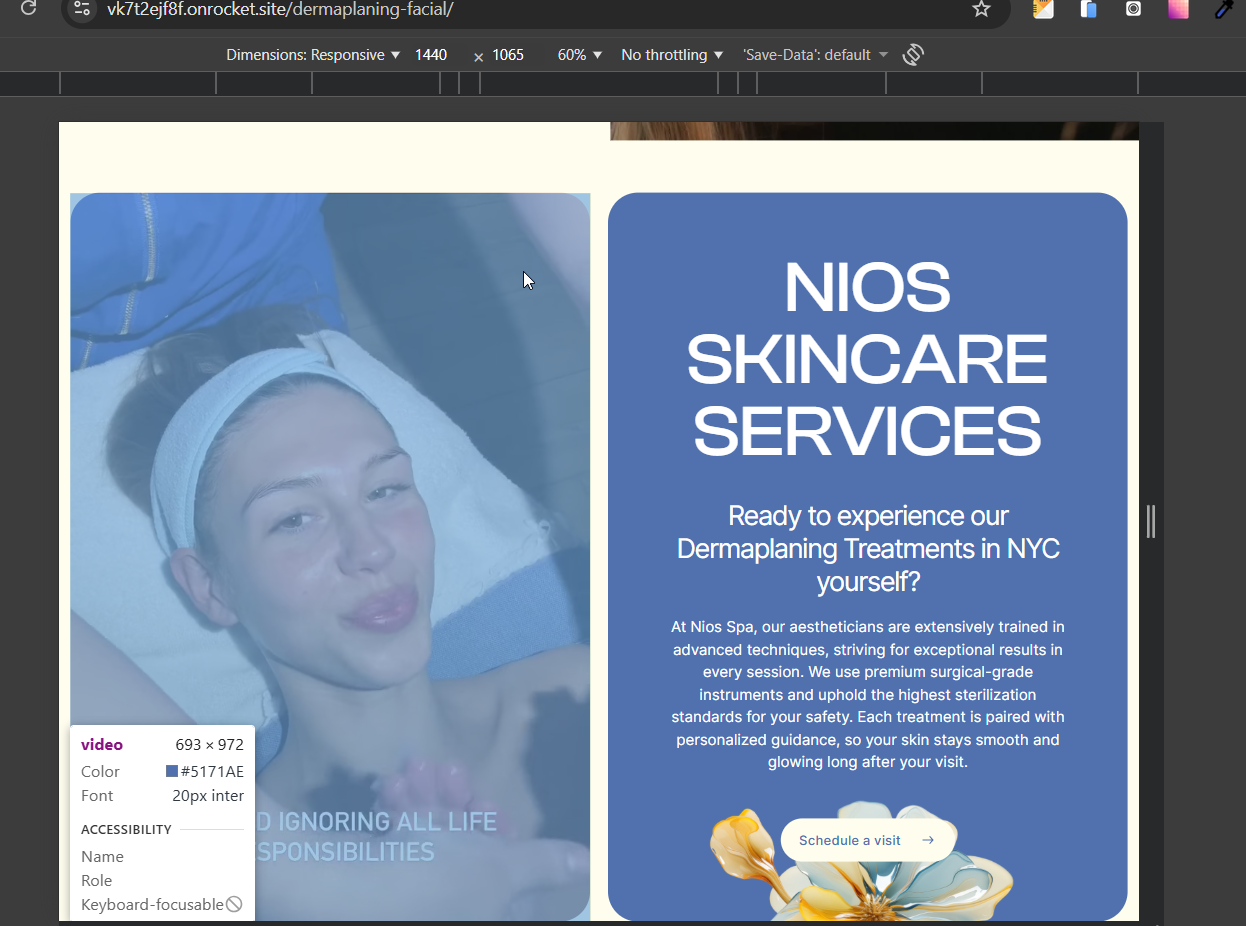Click the arrow in Schedule a visit button
This screenshot has height=926, width=1246.
[928, 840]
